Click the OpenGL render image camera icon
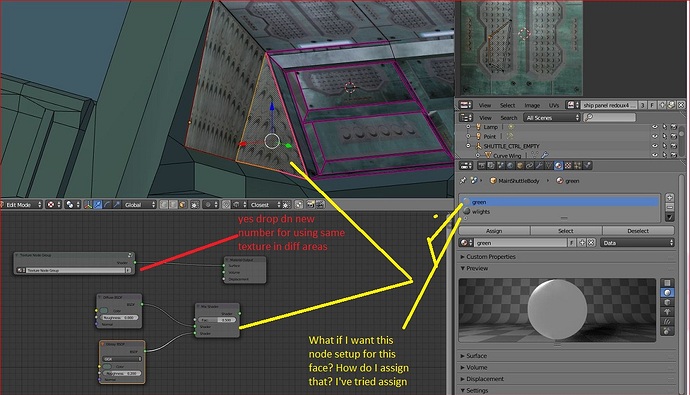The height and width of the screenshot is (395, 690). point(310,205)
